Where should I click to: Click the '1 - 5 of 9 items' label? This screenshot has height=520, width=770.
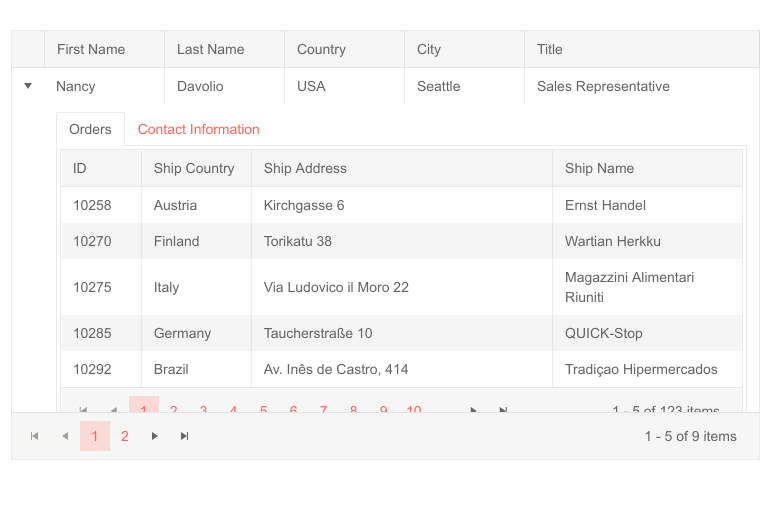tap(690, 436)
